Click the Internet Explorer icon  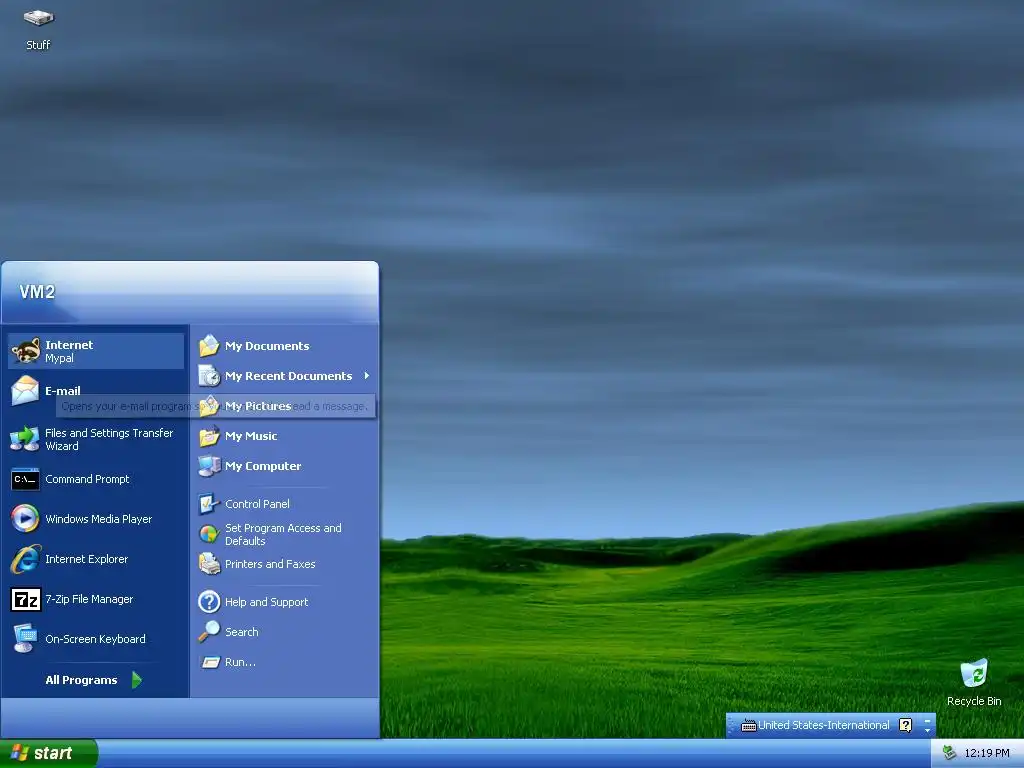25,559
